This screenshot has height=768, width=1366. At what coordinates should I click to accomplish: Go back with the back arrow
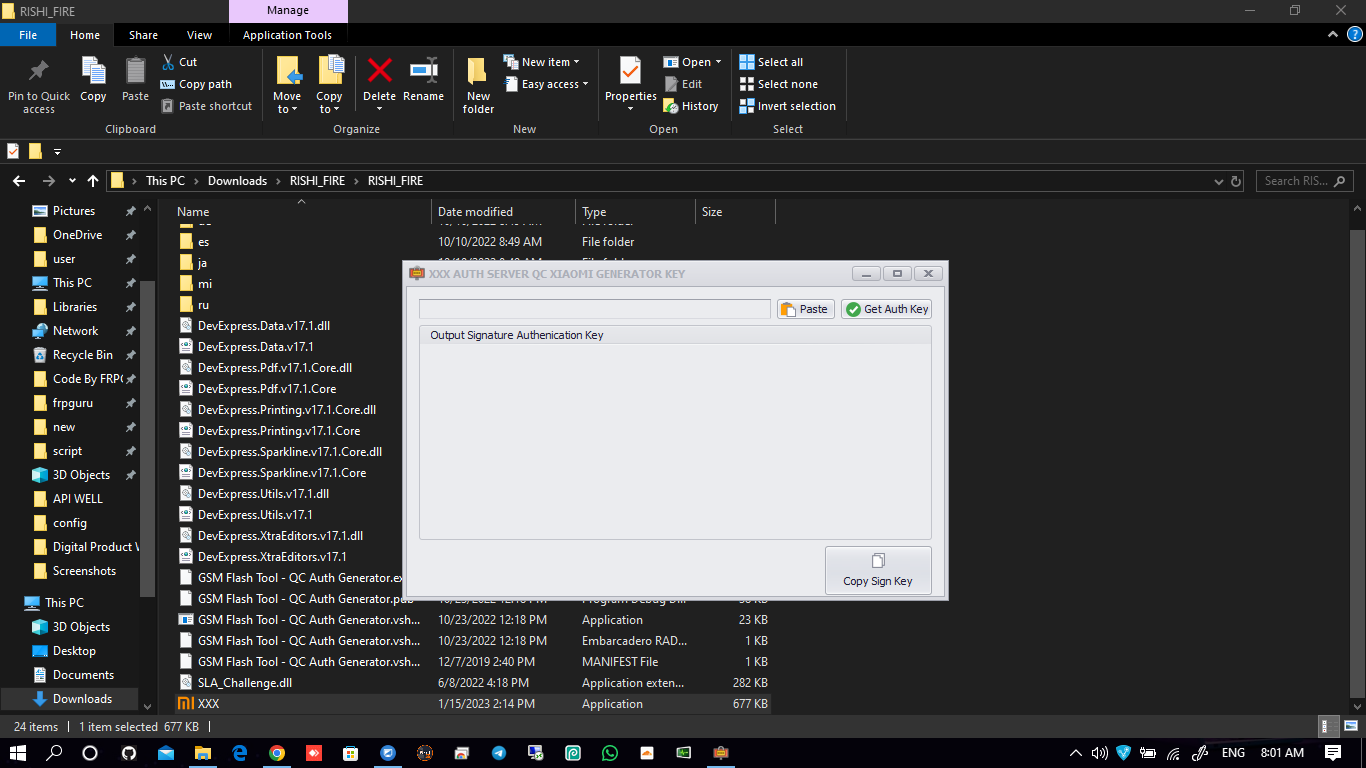point(18,181)
